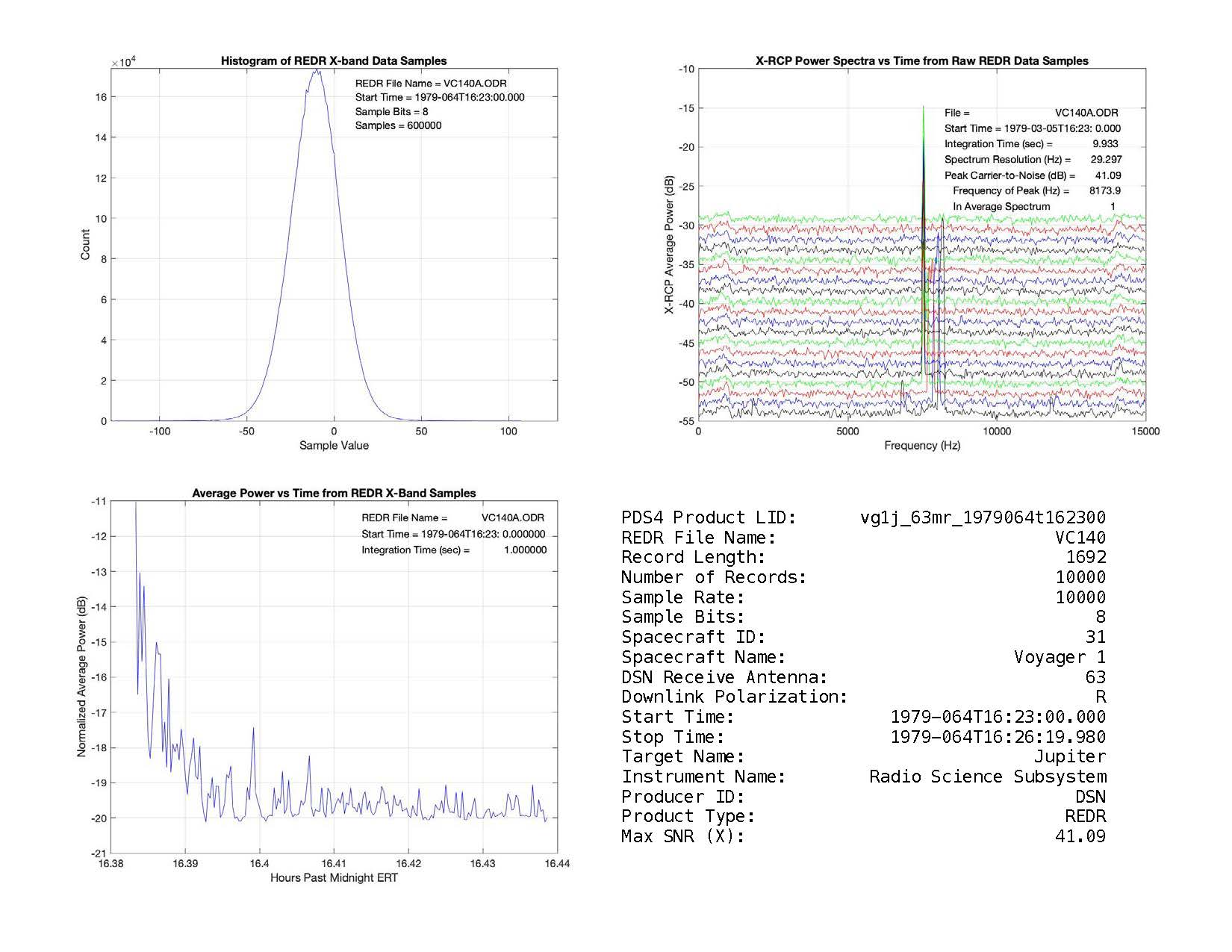The width and height of the screenshot is (1232, 952).
Task: Click the 'X-RCP Average Power (dB)' y-axis label
Action: click(x=669, y=245)
